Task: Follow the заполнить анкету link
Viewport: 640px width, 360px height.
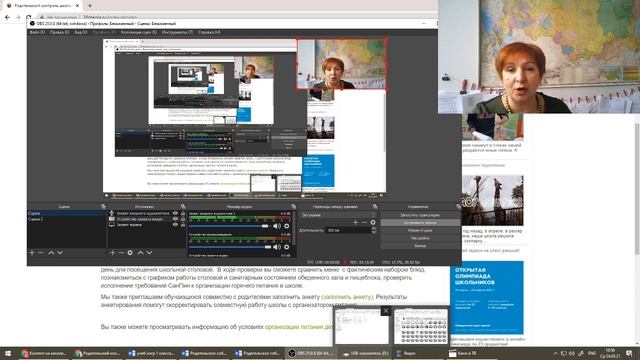Action: (x=347, y=297)
